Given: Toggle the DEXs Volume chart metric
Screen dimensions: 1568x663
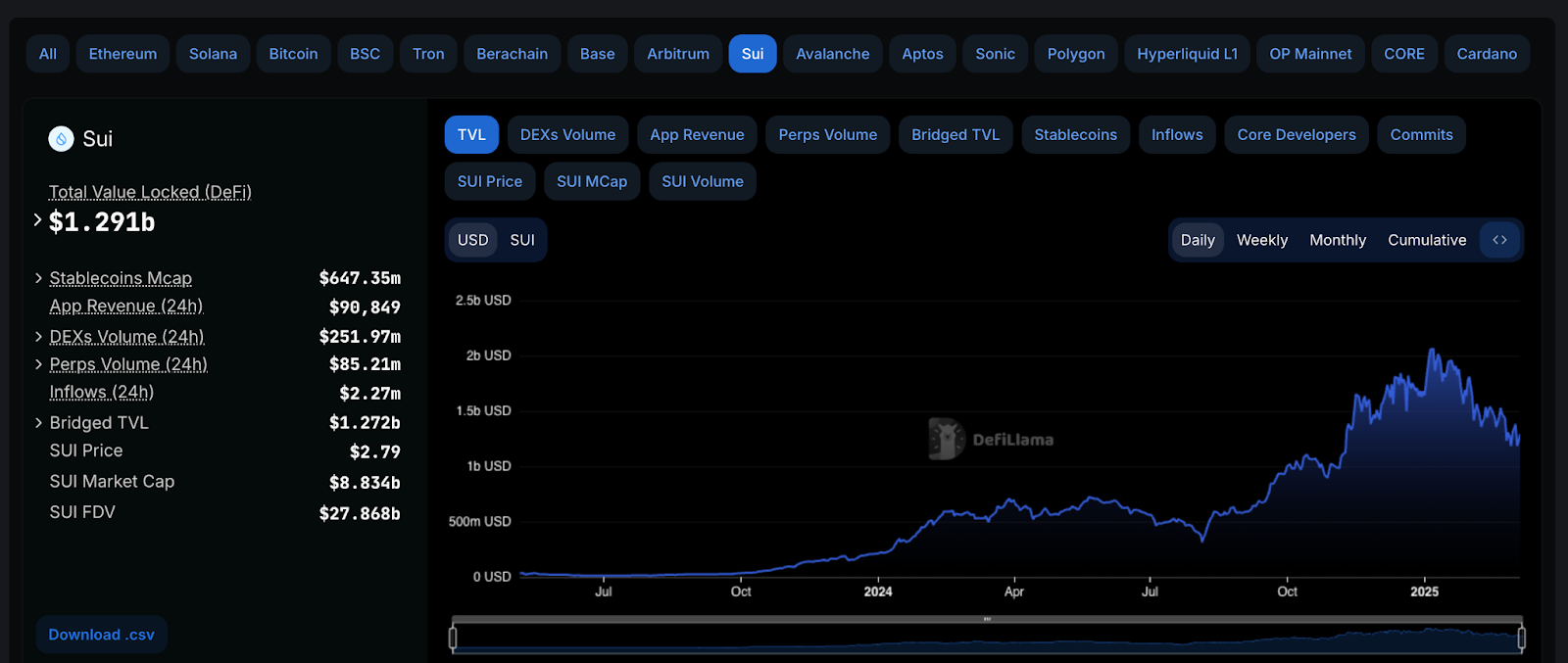Looking at the screenshot, I should pyautogui.click(x=567, y=135).
